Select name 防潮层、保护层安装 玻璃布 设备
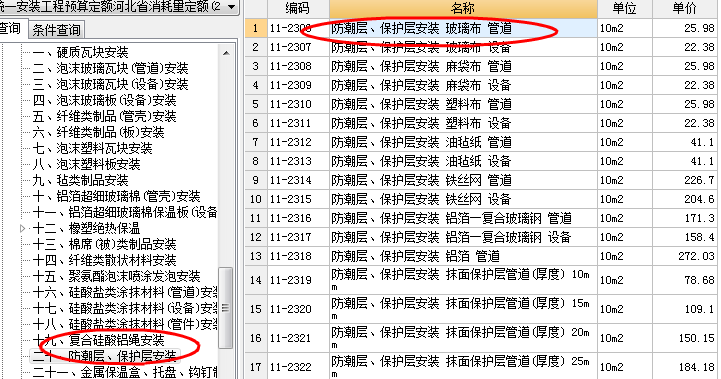The height and width of the screenshot is (379, 721). click(463, 47)
